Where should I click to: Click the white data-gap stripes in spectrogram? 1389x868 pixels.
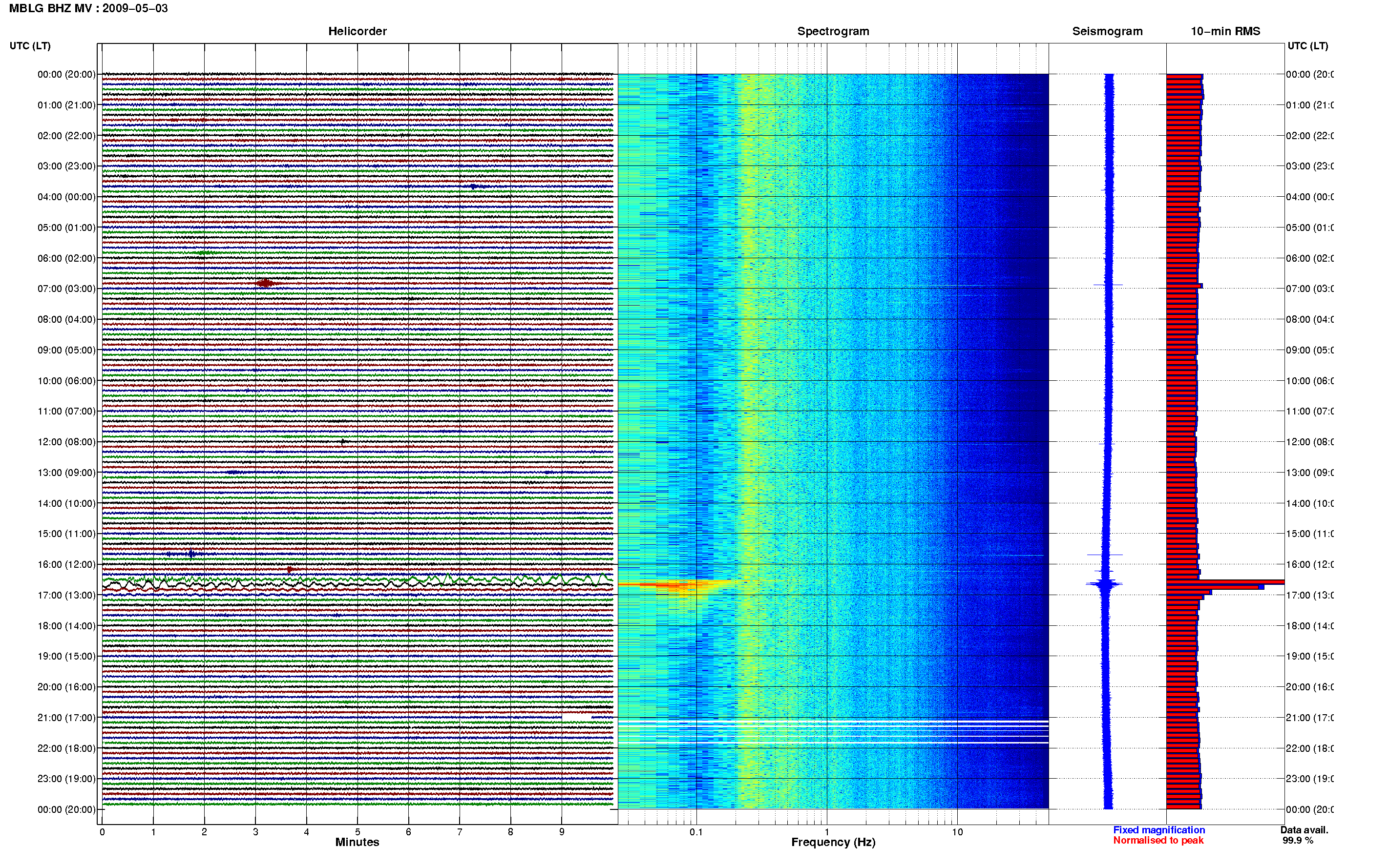click(833, 732)
